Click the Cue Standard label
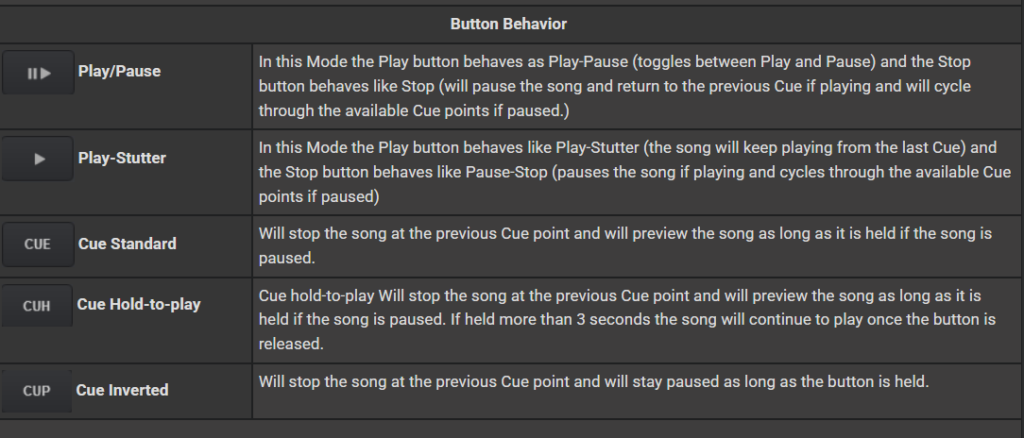 (127, 244)
